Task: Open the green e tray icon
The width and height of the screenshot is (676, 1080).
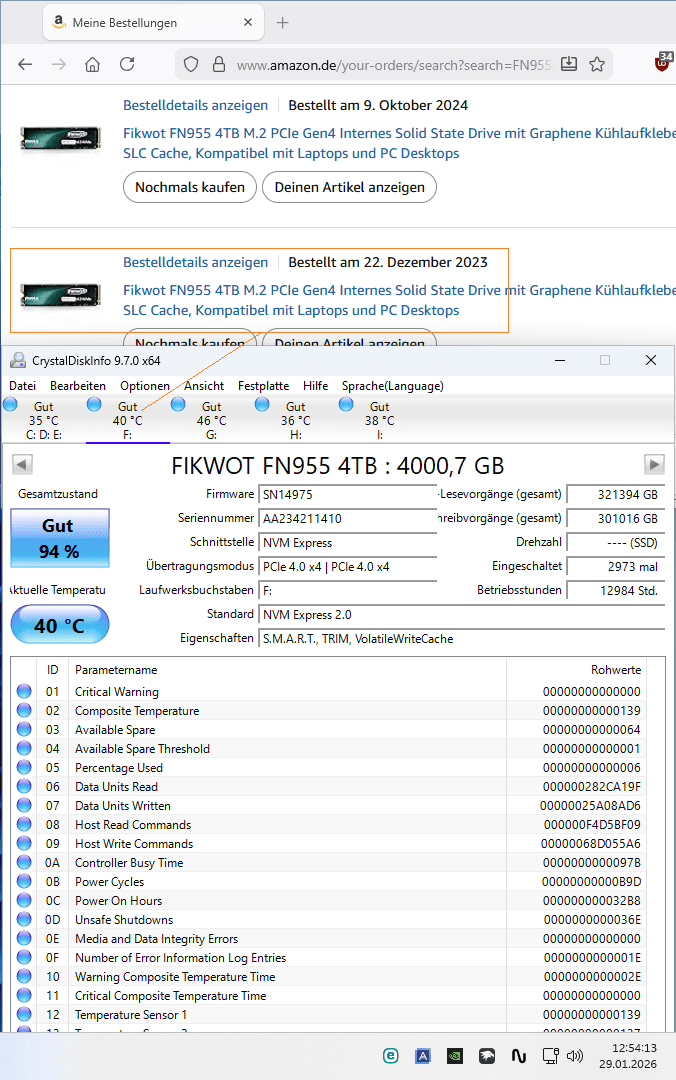Action: (390, 1055)
